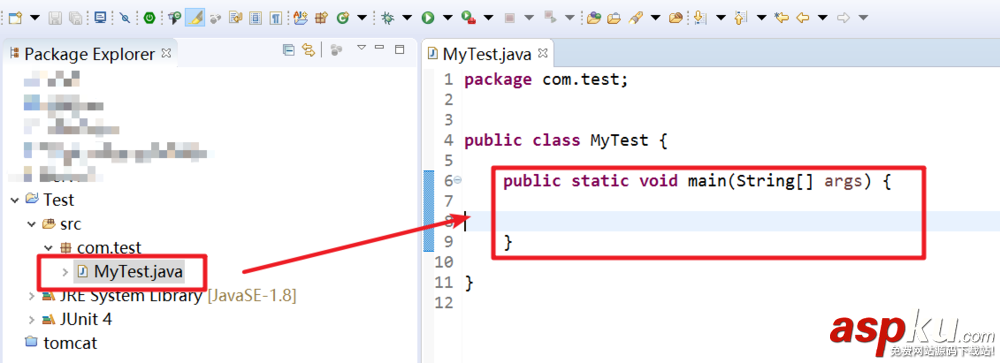
Task: Click the Open Type icon
Action: coord(594,19)
